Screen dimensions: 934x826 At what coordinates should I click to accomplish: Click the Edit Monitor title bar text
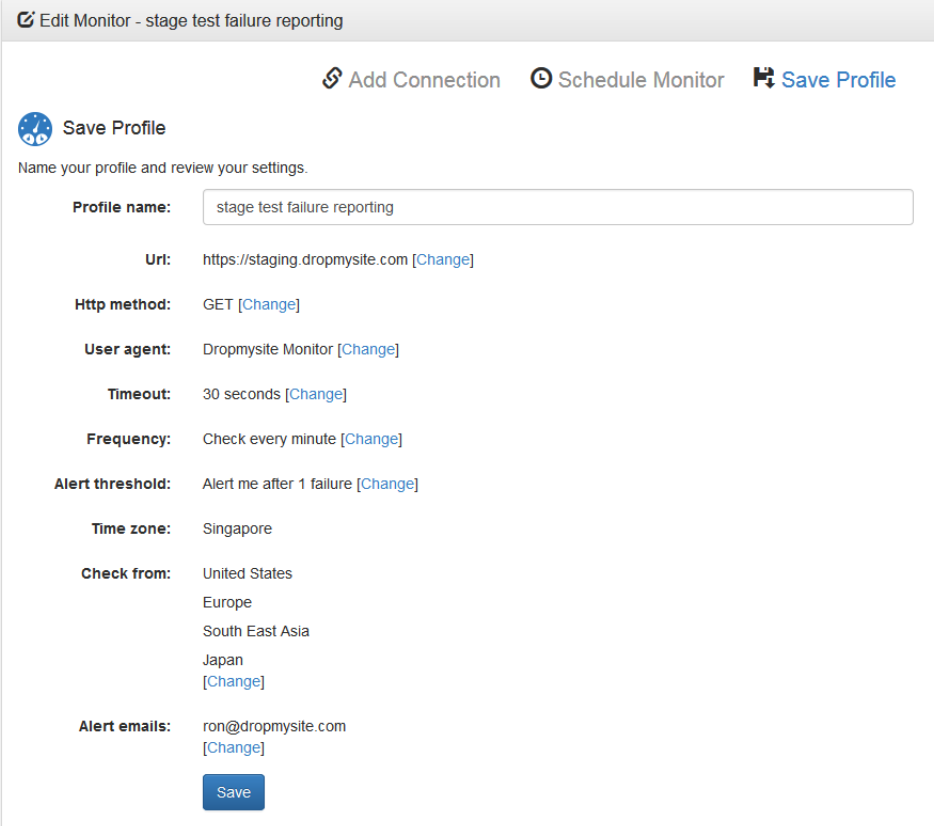pos(191,21)
